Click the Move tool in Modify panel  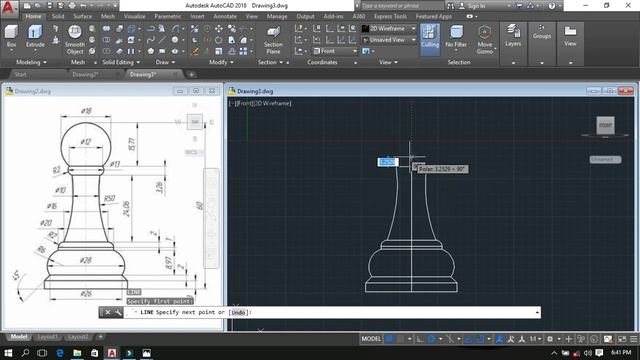[x=219, y=29]
